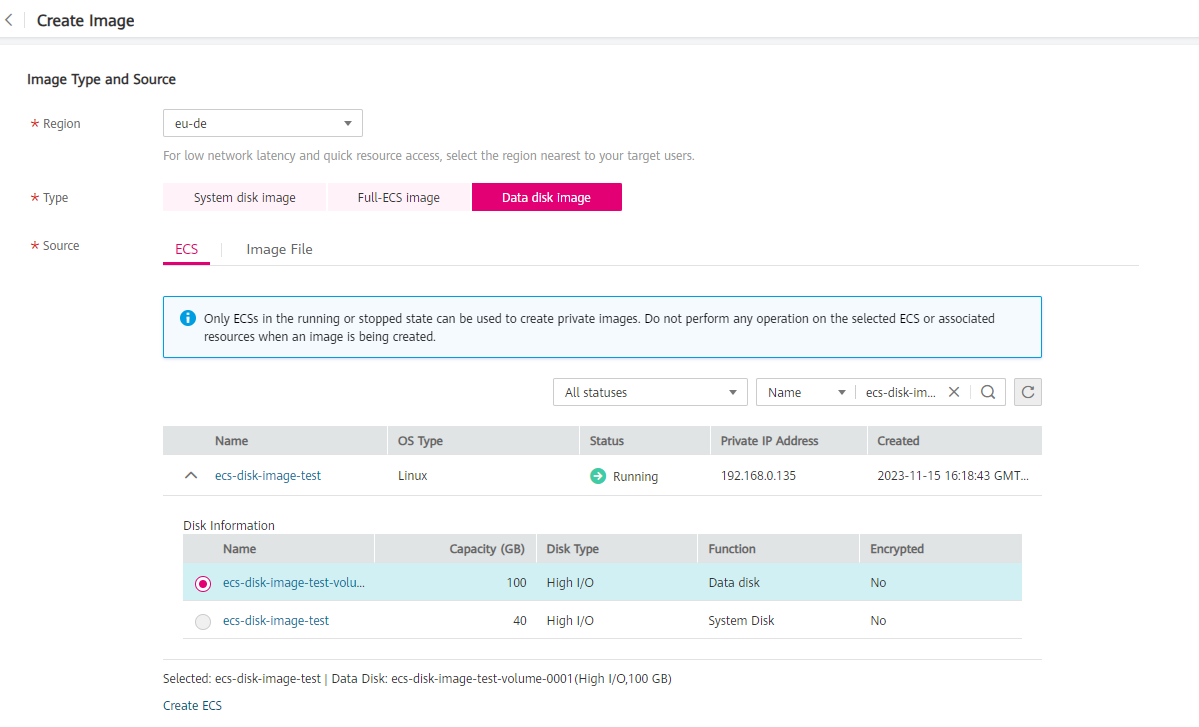Open the Region eu-de dropdown
Viewport: 1199px width, 727px height.
pyautogui.click(x=262, y=123)
